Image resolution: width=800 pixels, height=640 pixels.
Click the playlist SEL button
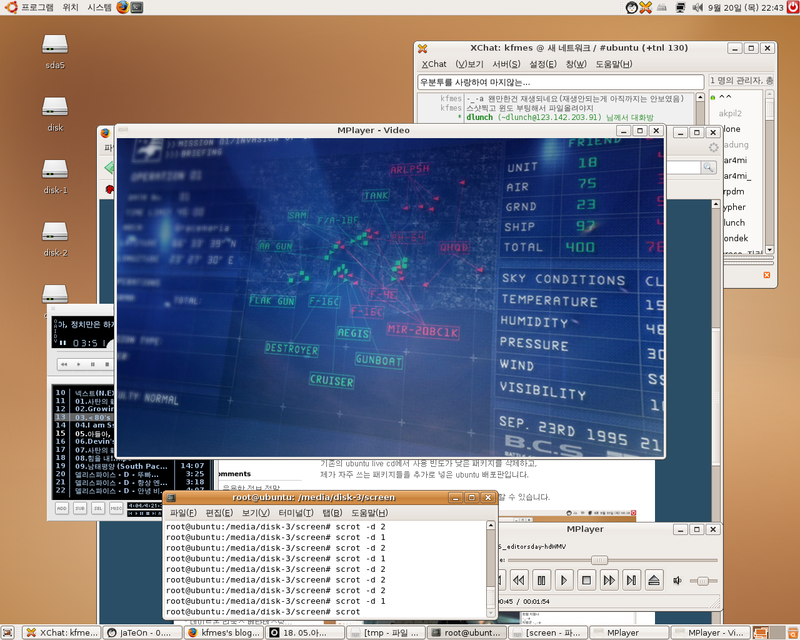tap(98, 508)
